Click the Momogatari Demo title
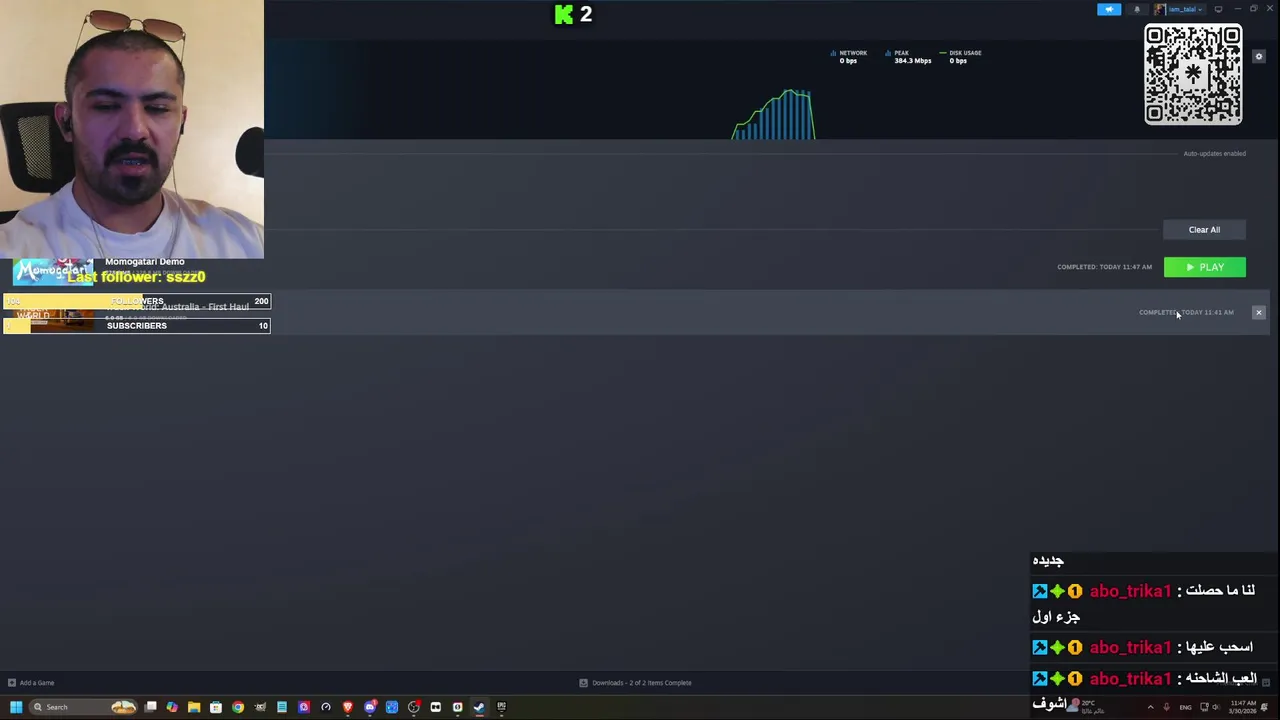The height and width of the screenshot is (720, 1280). [144, 261]
